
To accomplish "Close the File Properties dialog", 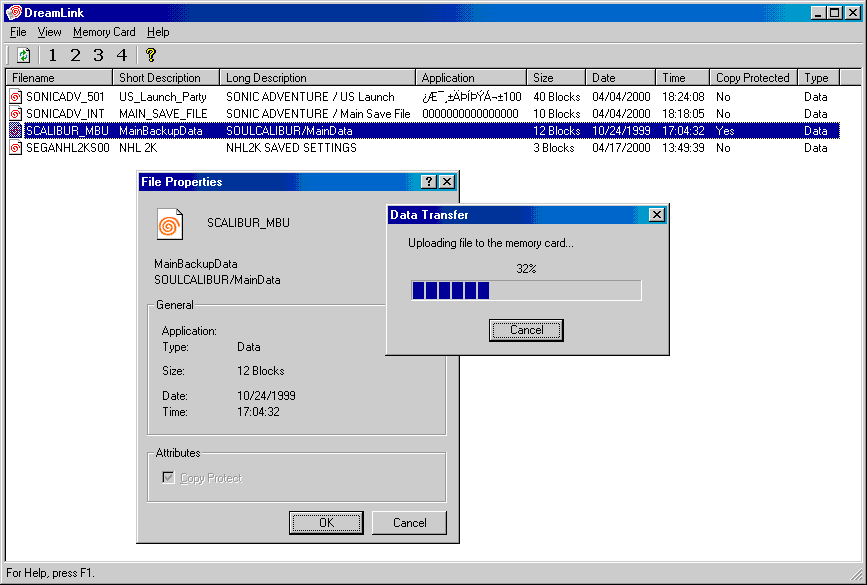I will coord(447,181).
